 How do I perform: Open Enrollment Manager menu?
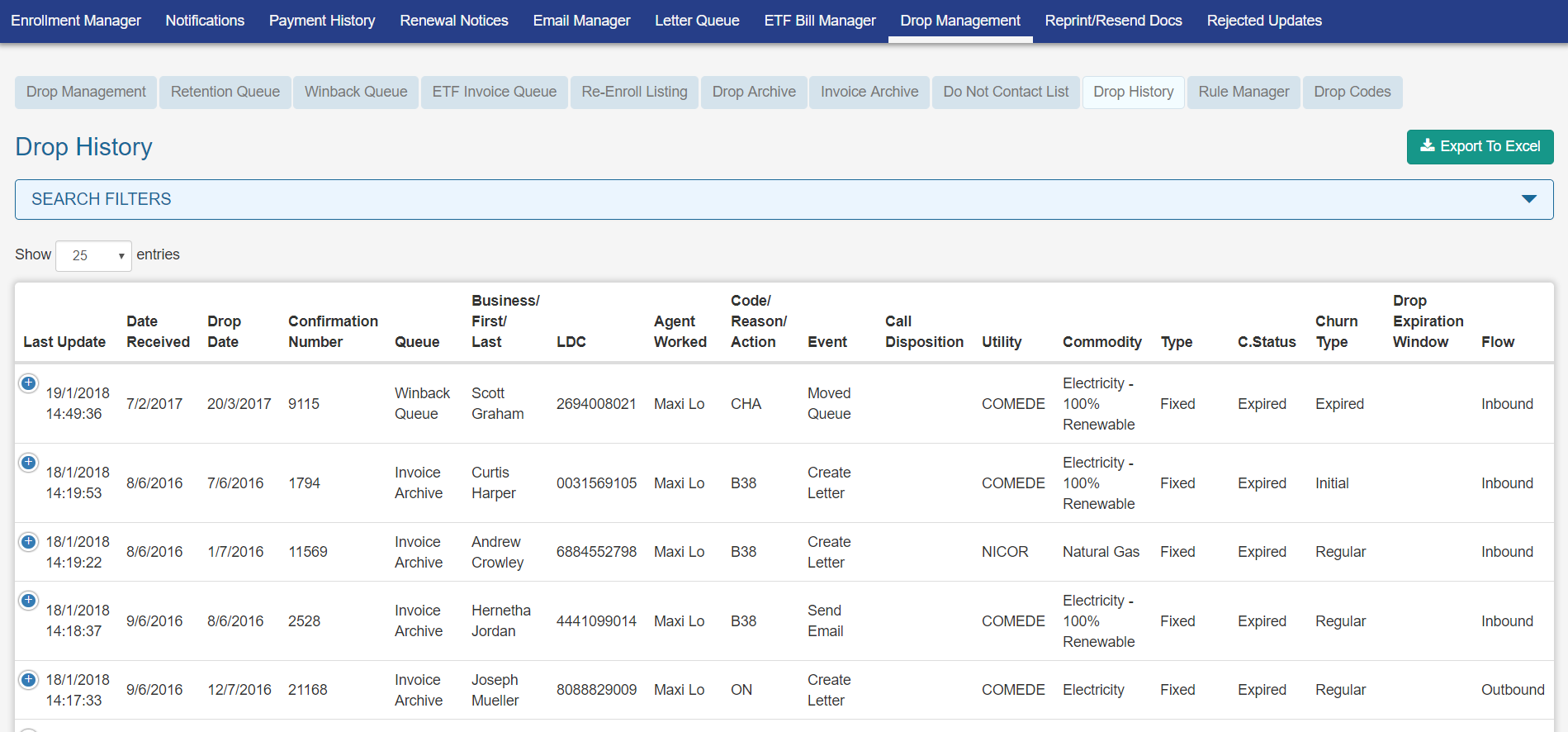[76, 21]
